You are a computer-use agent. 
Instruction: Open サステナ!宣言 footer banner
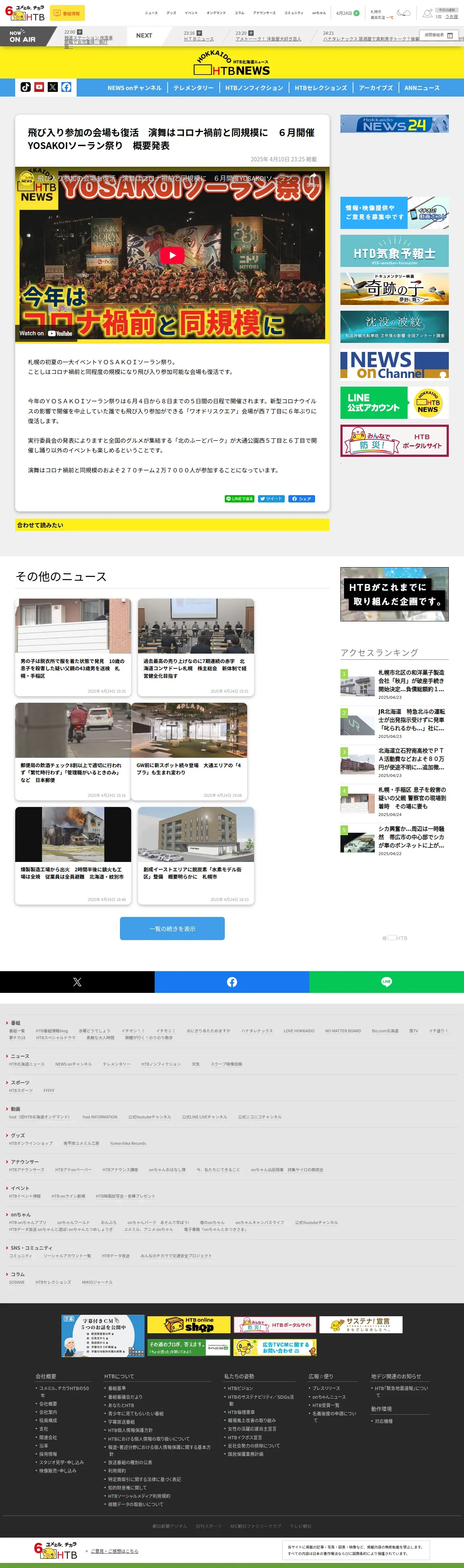click(361, 1325)
